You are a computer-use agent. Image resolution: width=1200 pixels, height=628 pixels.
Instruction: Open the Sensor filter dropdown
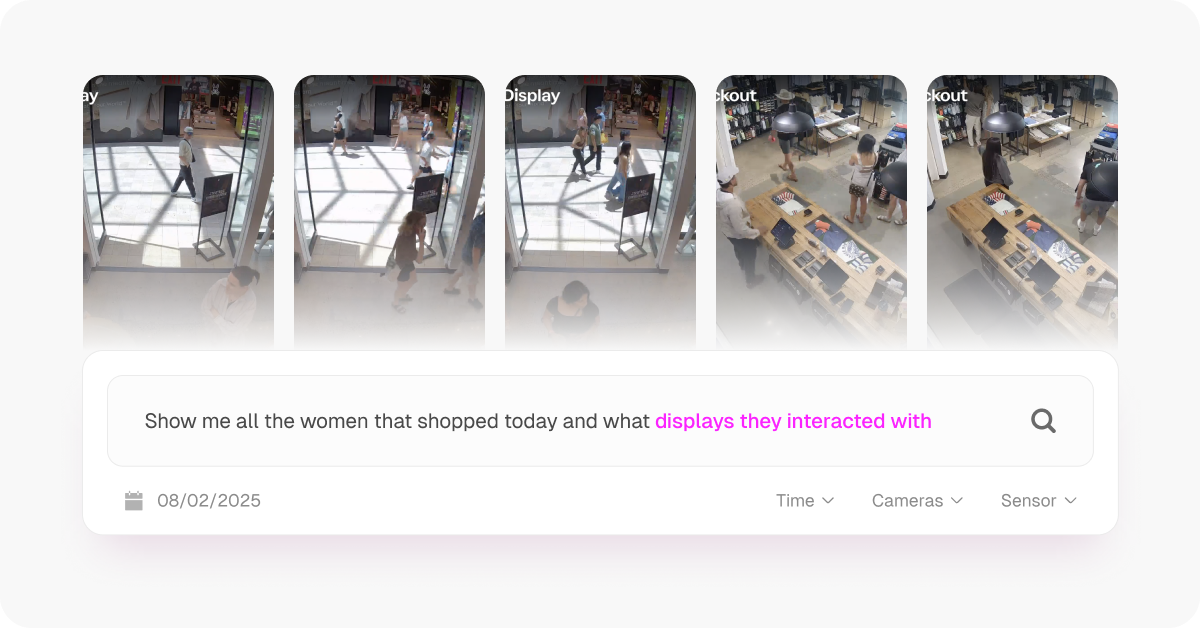[x=1039, y=501]
